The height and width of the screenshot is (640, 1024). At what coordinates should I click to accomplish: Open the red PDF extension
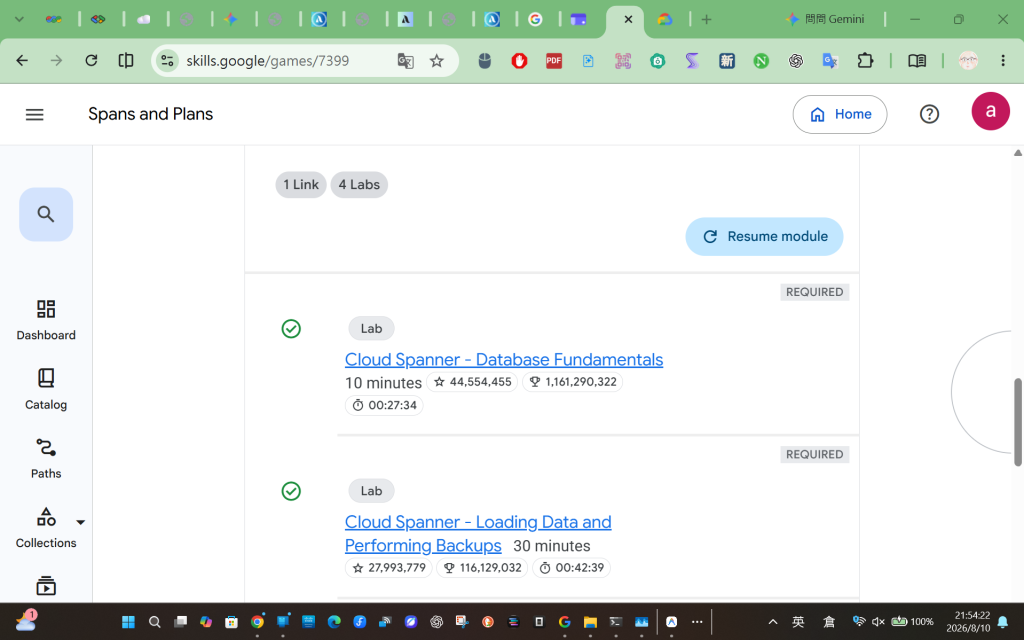click(x=554, y=61)
